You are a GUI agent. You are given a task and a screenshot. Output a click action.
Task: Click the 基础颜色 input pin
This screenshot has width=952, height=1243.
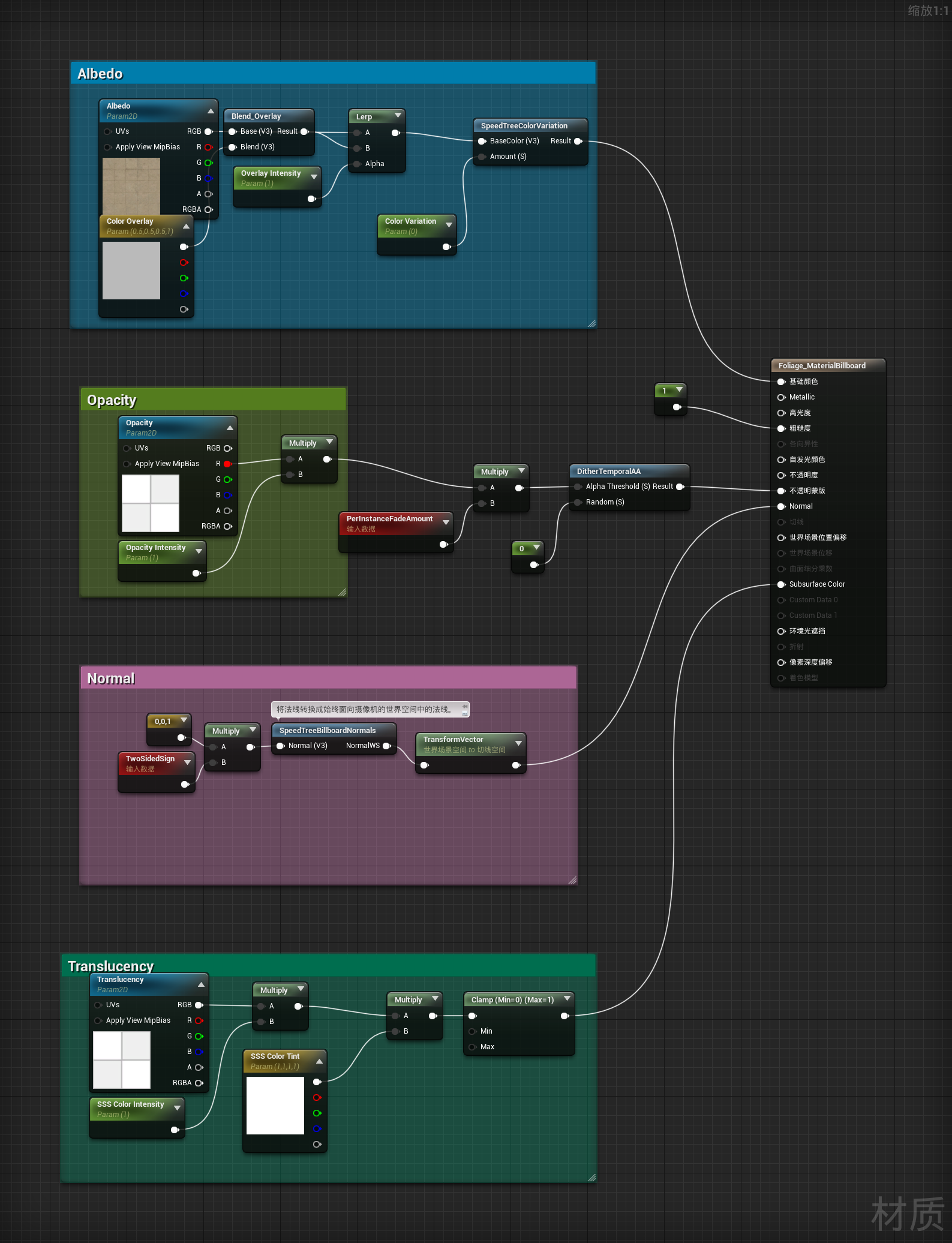tap(782, 382)
